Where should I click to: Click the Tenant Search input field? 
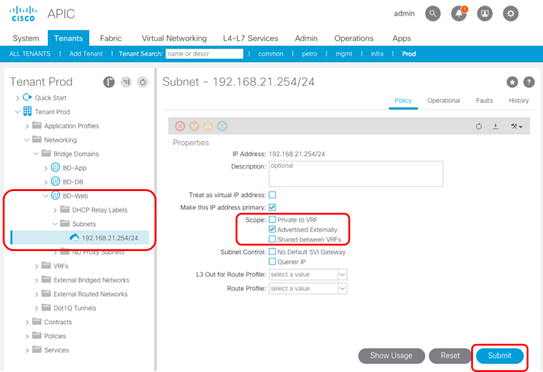tap(204, 54)
